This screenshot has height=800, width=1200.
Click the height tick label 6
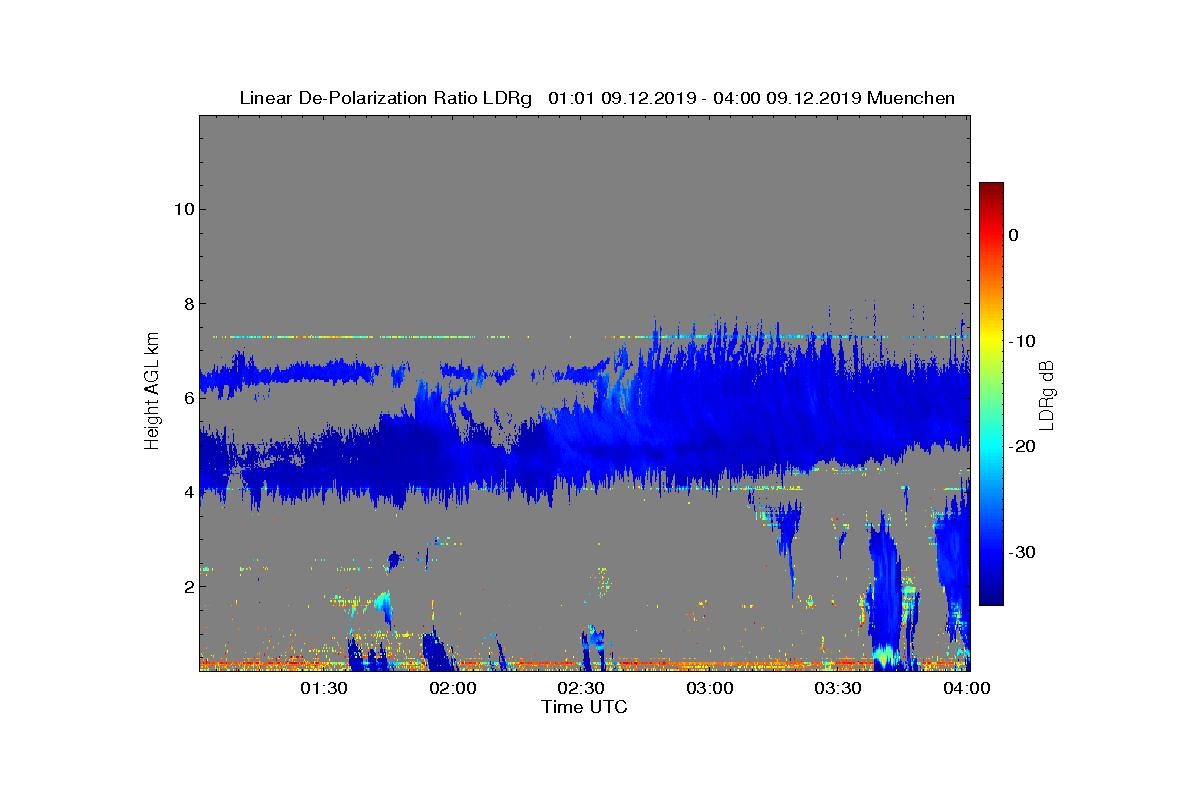pyautogui.click(x=188, y=397)
